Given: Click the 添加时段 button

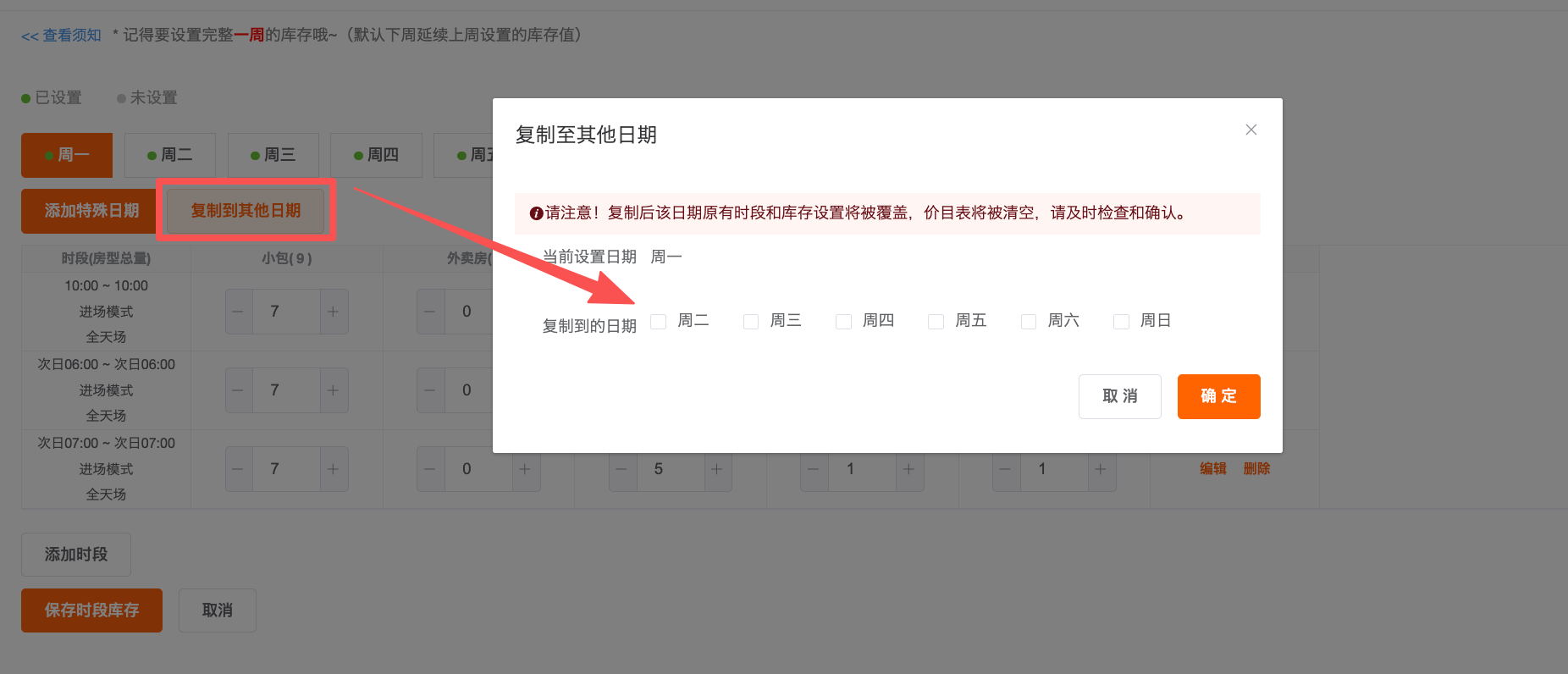Looking at the screenshot, I should click(76, 555).
